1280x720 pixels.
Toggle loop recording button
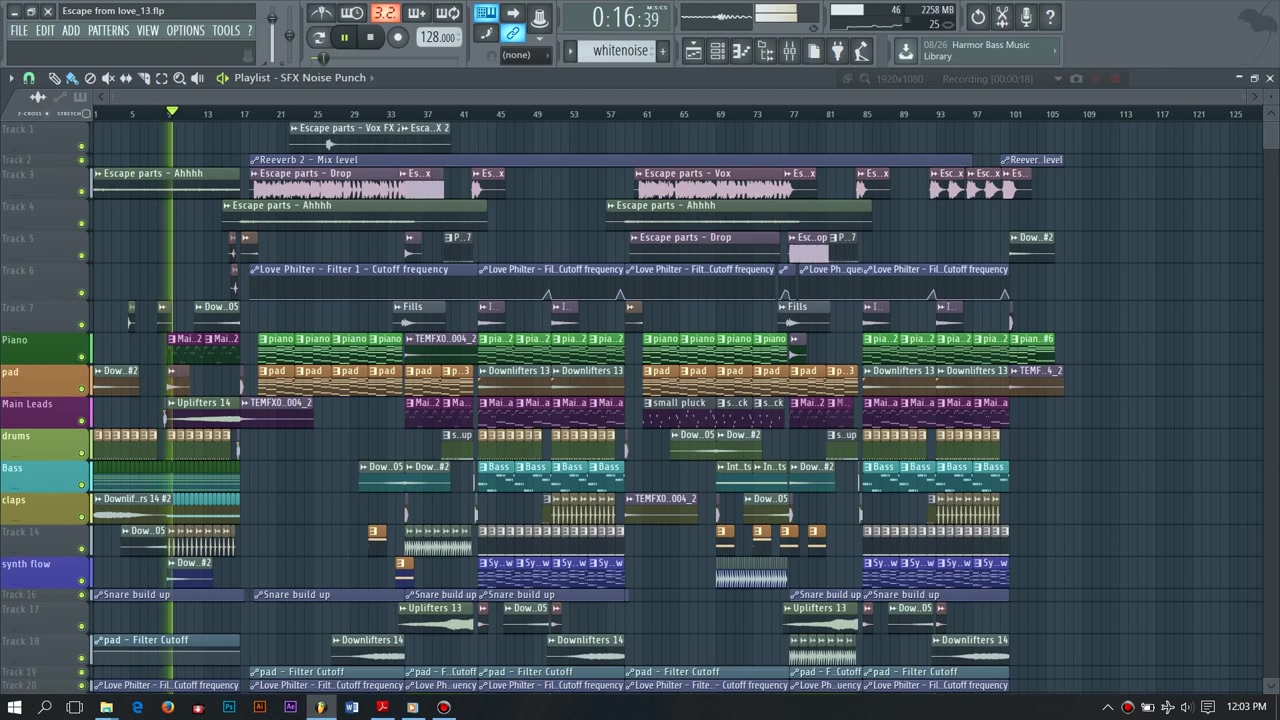point(447,13)
